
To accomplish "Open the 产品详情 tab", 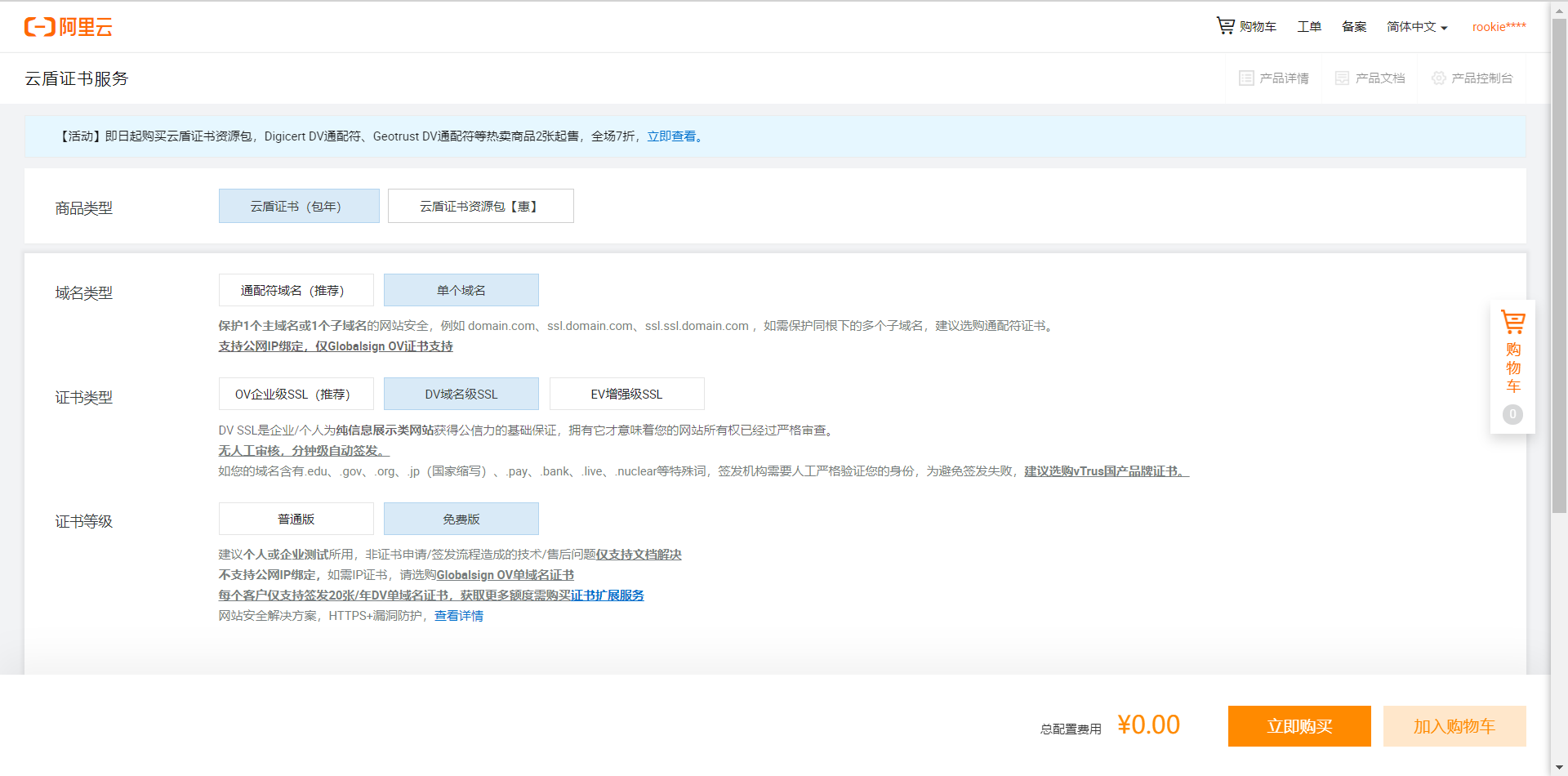I will (x=1274, y=78).
